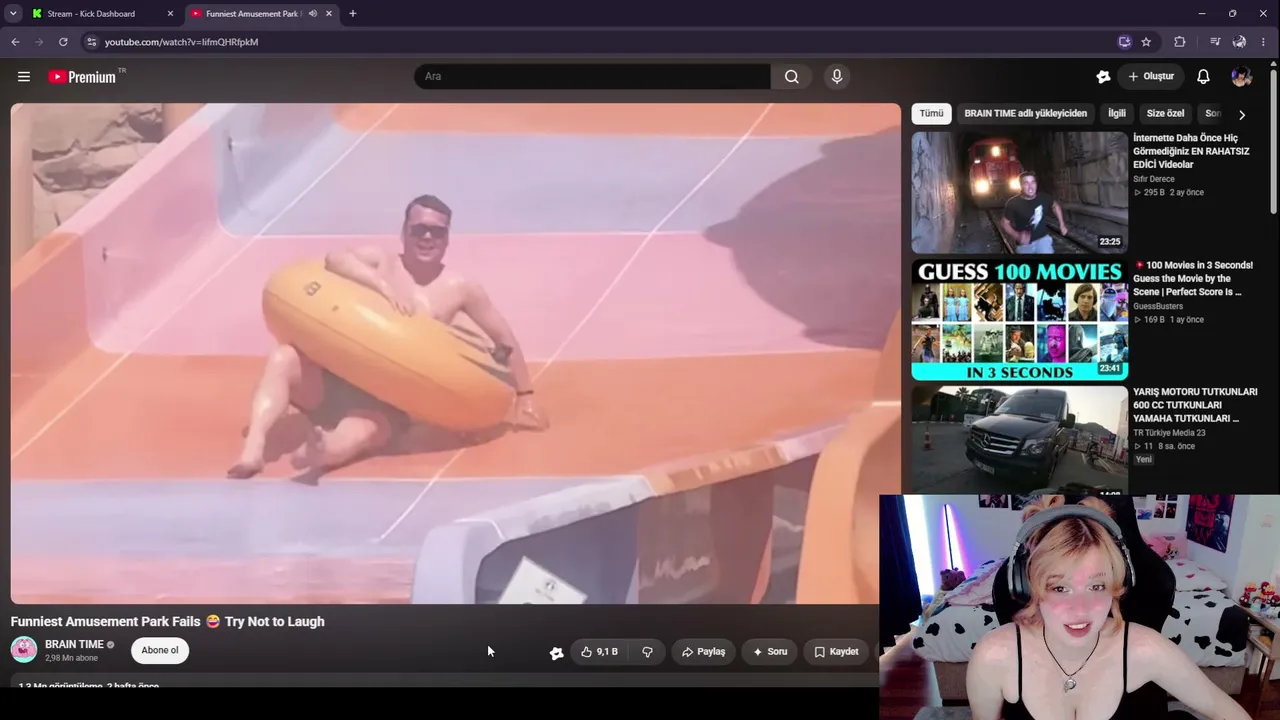Open the tab search dropdown
The width and height of the screenshot is (1280, 720).
click(13, 14)
